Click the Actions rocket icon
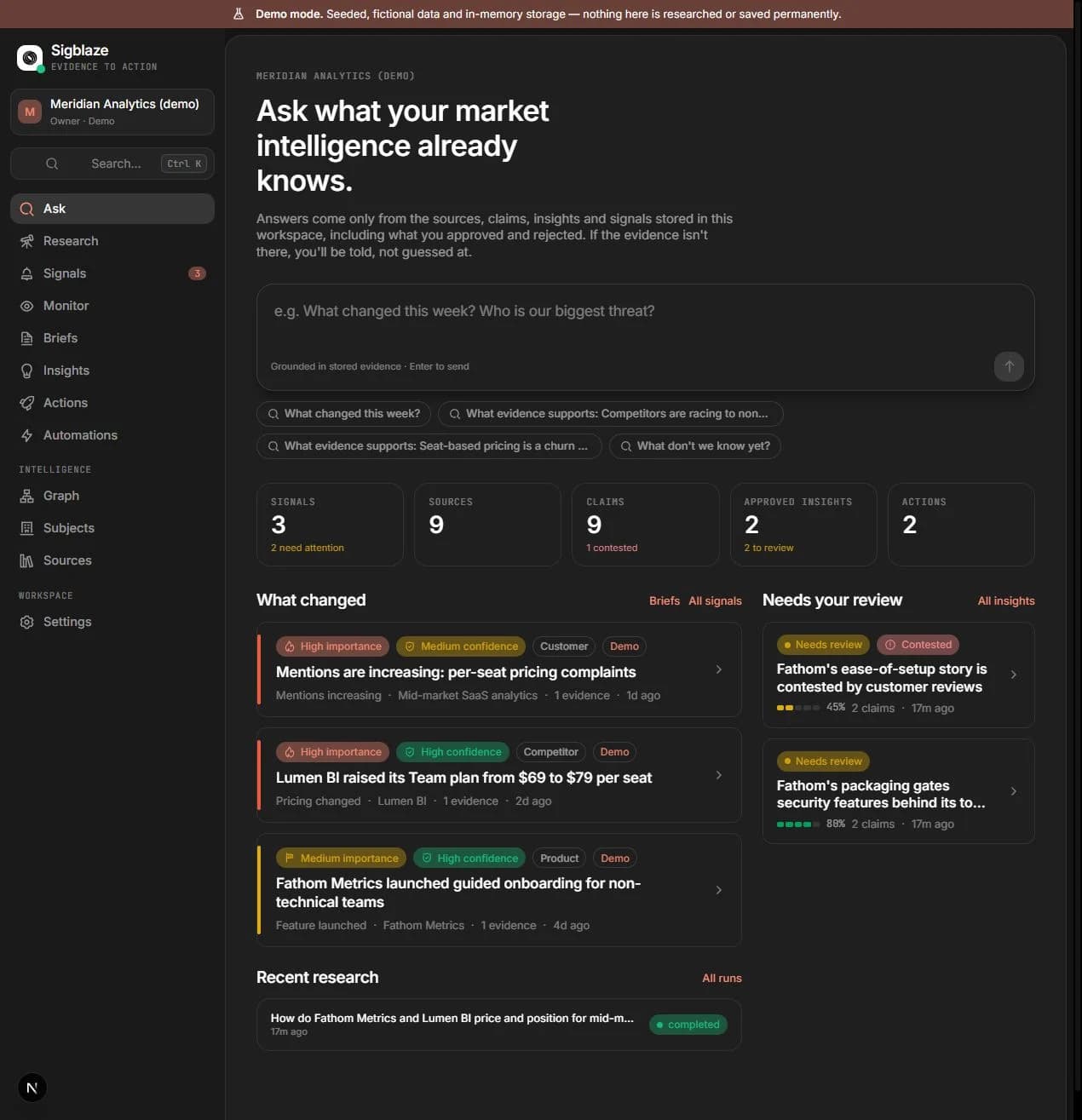The height and width of the screenshot is (1120, 1082). (x=27, y=403)
